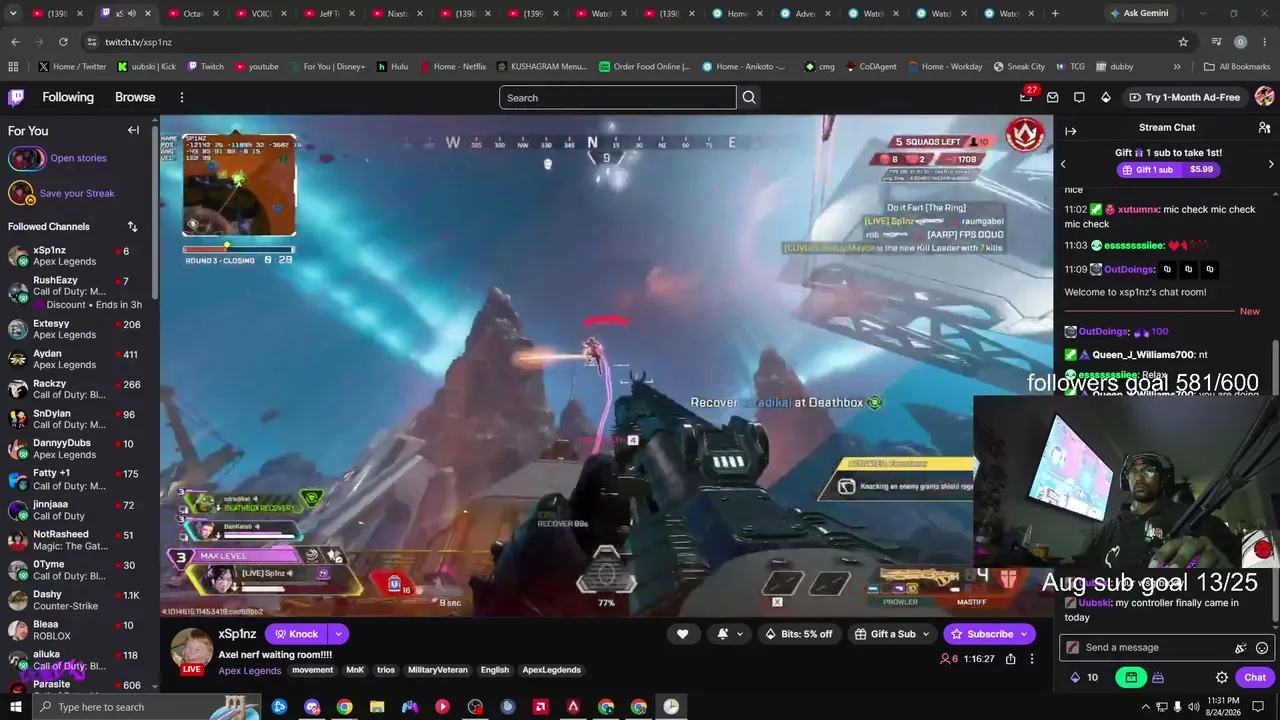Open the user avatar menu in Twitch header
Viewport: 1280px width, 720px height.
1264,97
